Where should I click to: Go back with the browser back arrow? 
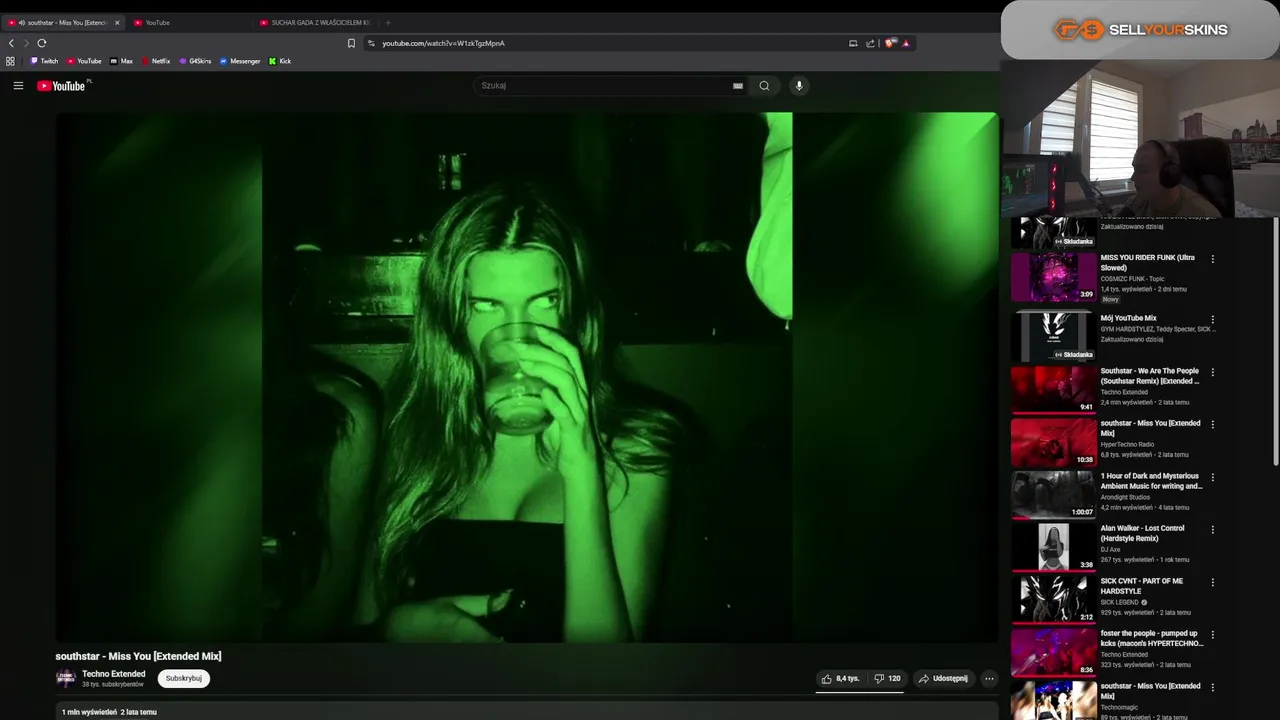pyautogui.click(x=11, y=43)
